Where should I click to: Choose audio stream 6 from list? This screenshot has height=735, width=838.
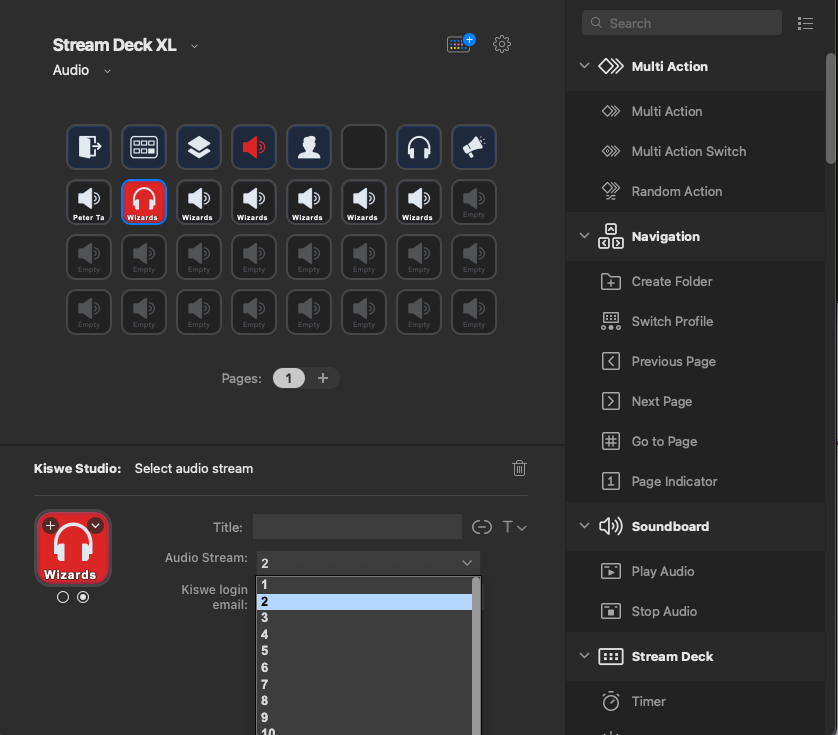(364, 668)
